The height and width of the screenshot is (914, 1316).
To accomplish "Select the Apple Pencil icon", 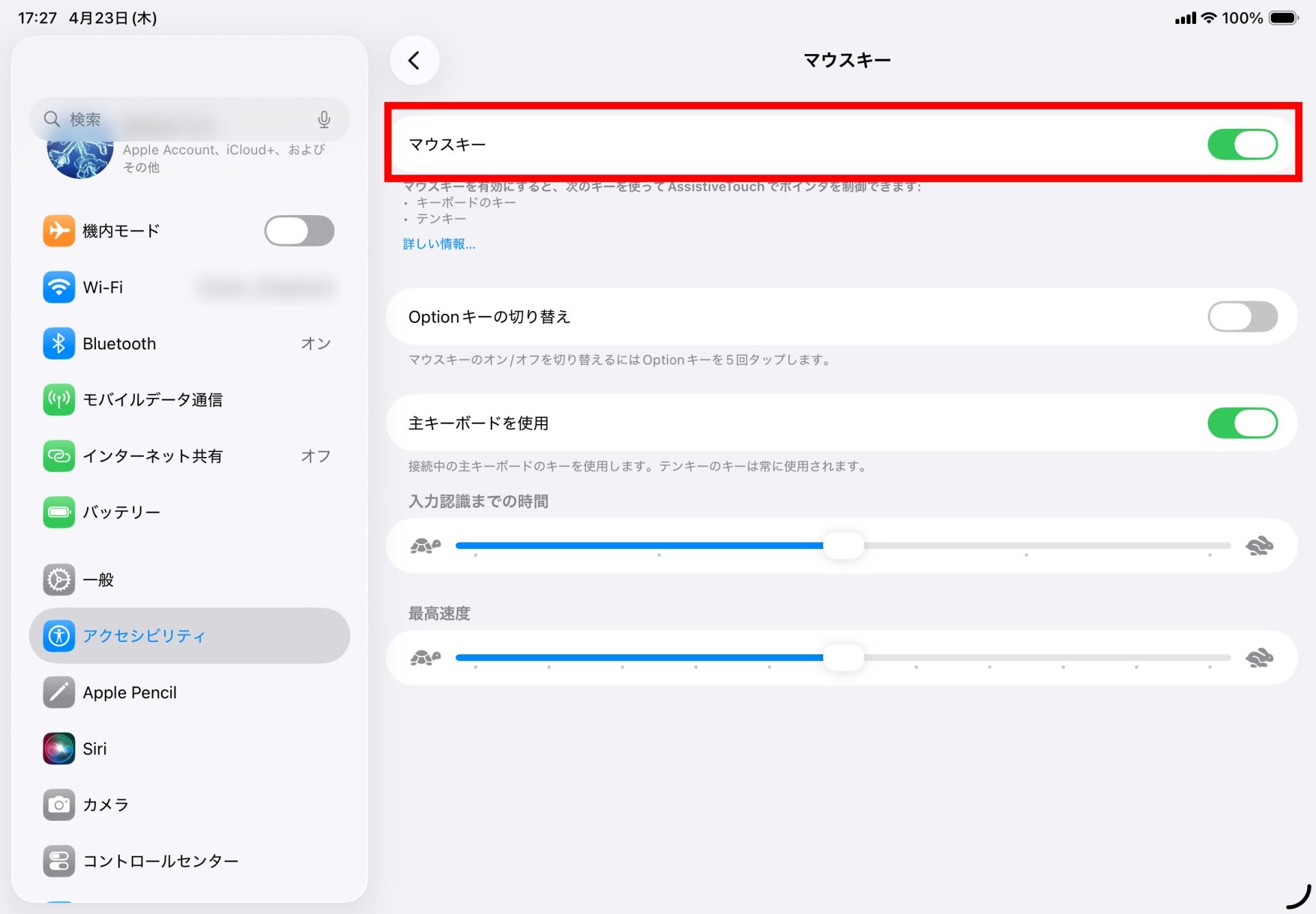I will coord(59,692).
